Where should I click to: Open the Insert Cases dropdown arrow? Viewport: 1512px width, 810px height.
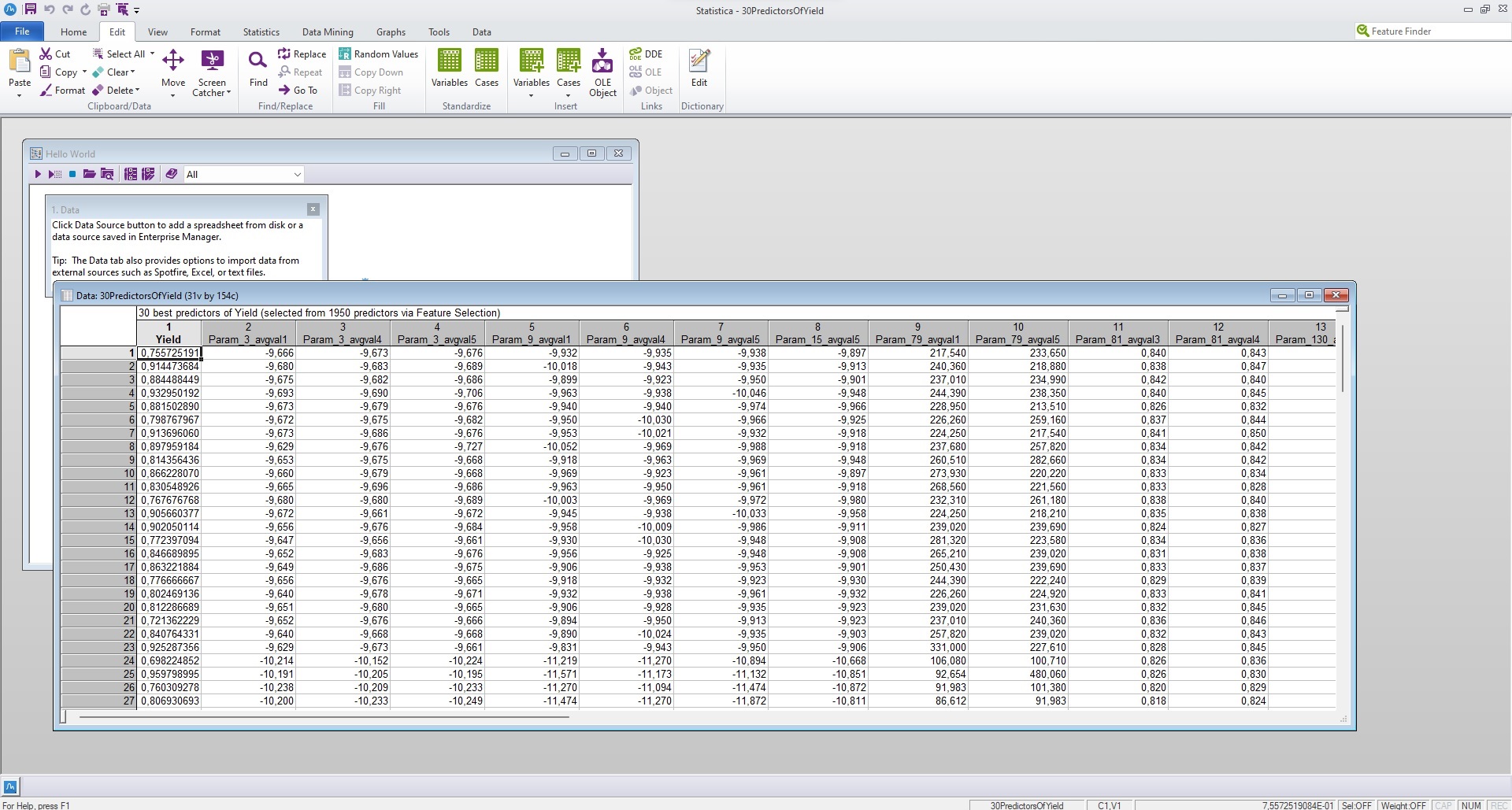568,96
